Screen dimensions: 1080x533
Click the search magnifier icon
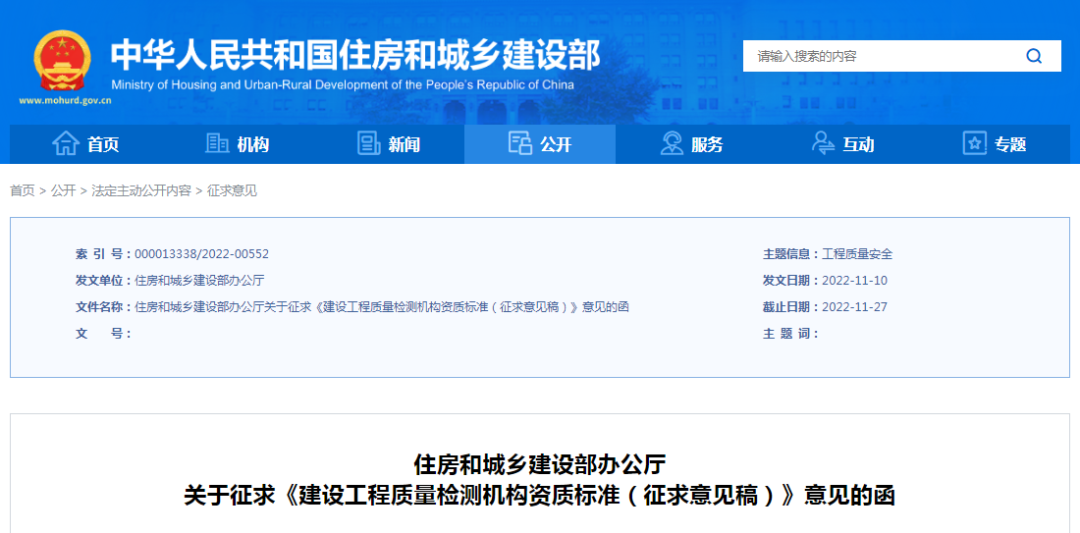point(1034,56)
